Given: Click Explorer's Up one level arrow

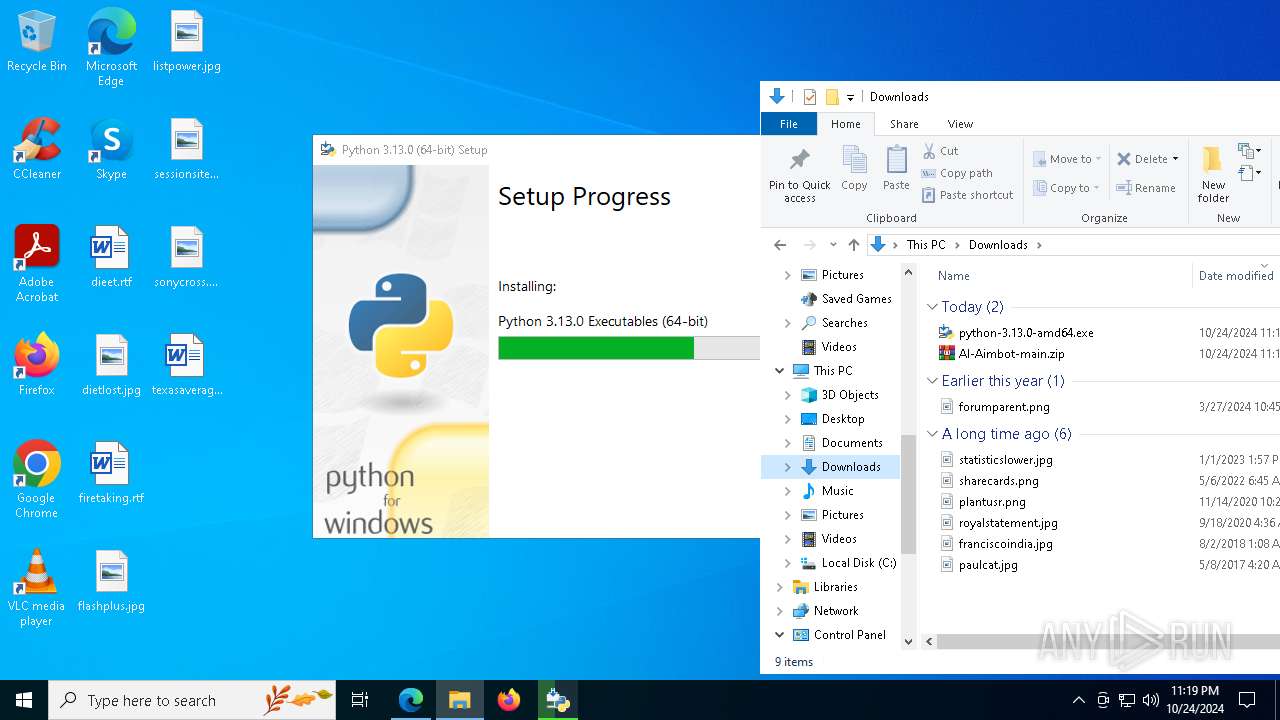Looking at the screenshot, I should click(853, 245).
